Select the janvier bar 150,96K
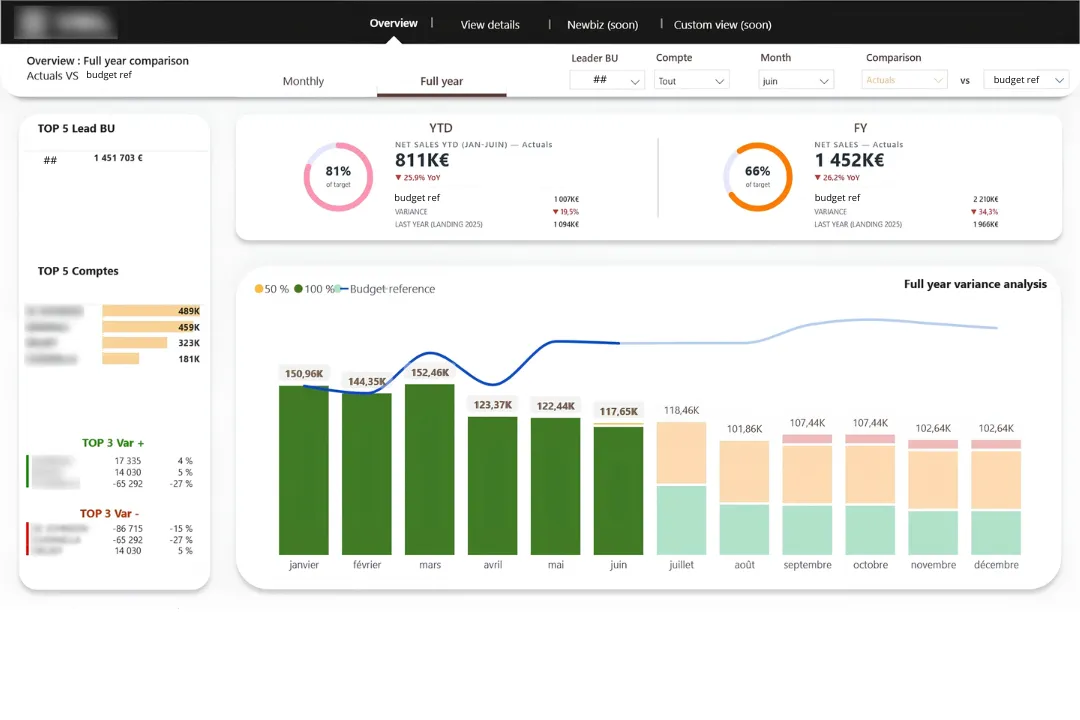1080x720 pixels. point(304,470)
